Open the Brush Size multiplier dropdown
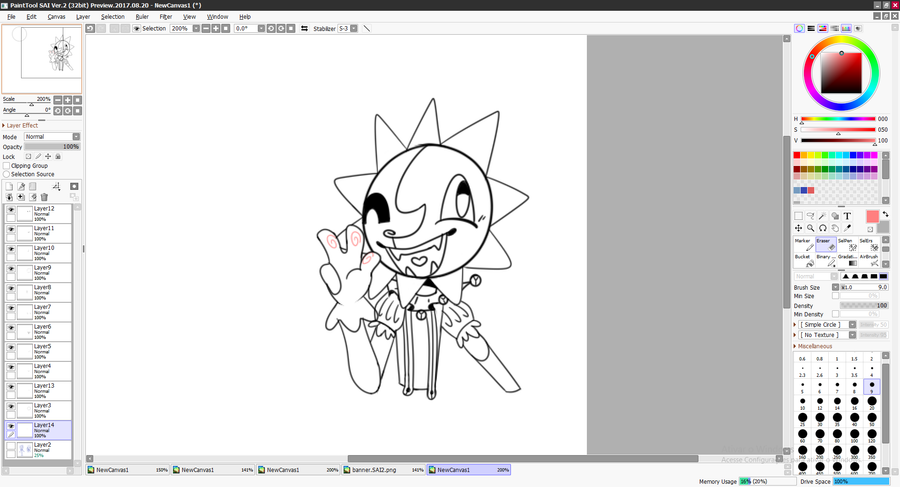Image resolution: width=900 pixels, height=487 pixels. tap(836, 287)
